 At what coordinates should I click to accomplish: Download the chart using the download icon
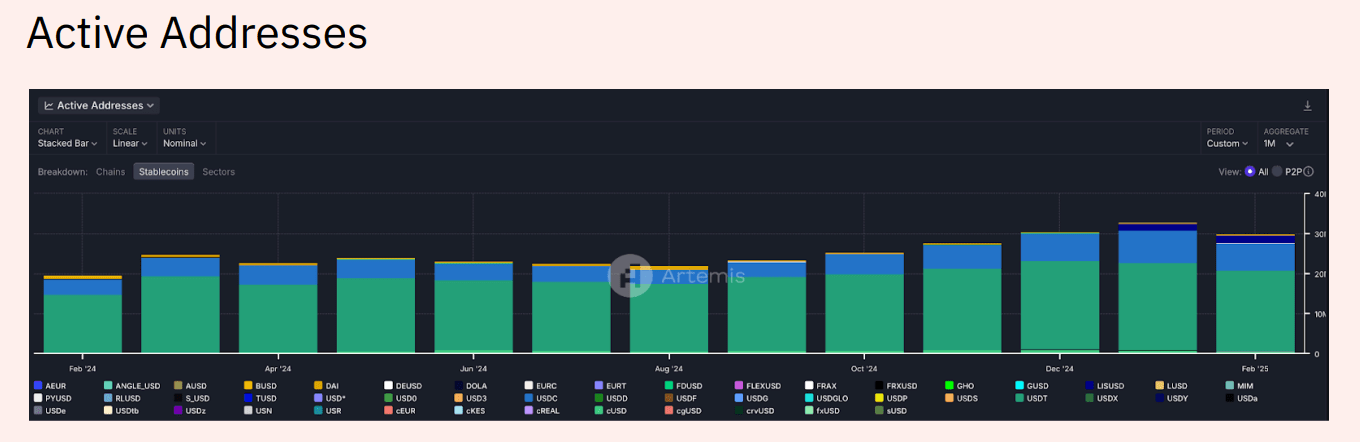(1307, 105)
